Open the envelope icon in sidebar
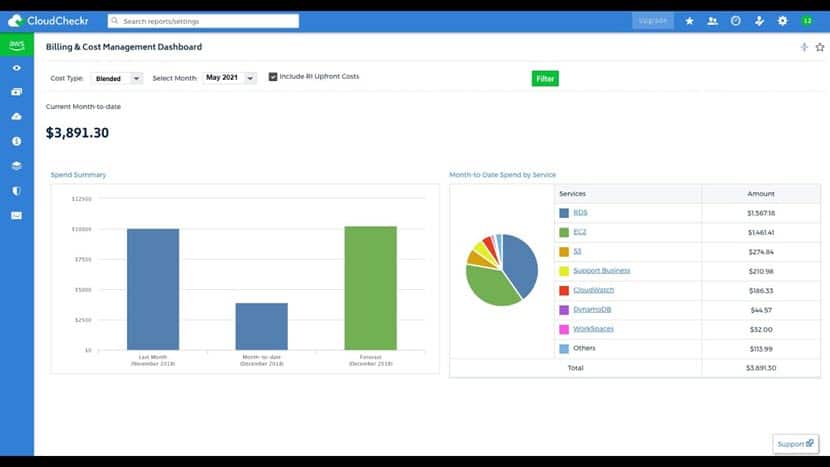The height and width of the screenshot is (467, 830). 17,215
